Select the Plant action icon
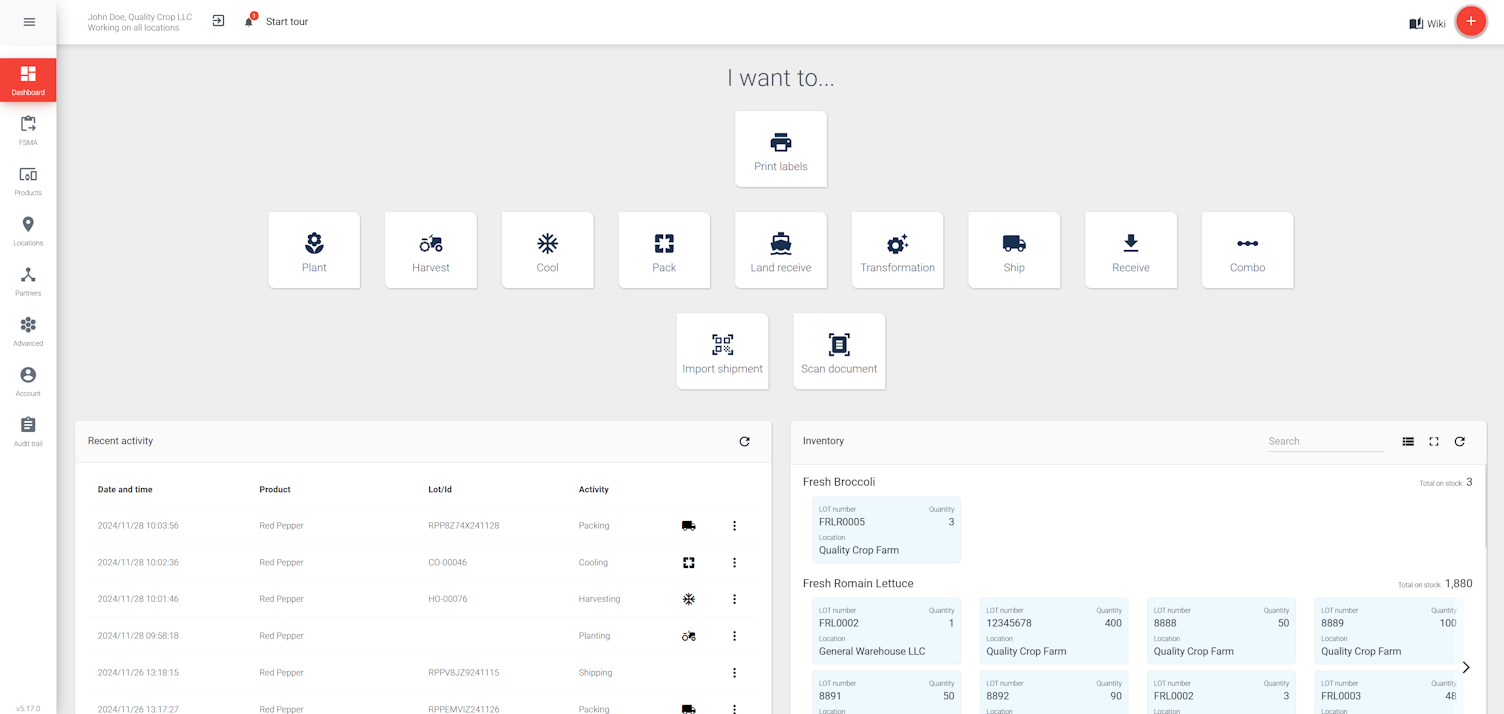The width and height of the screenshot is (1504, 714). 314,249
